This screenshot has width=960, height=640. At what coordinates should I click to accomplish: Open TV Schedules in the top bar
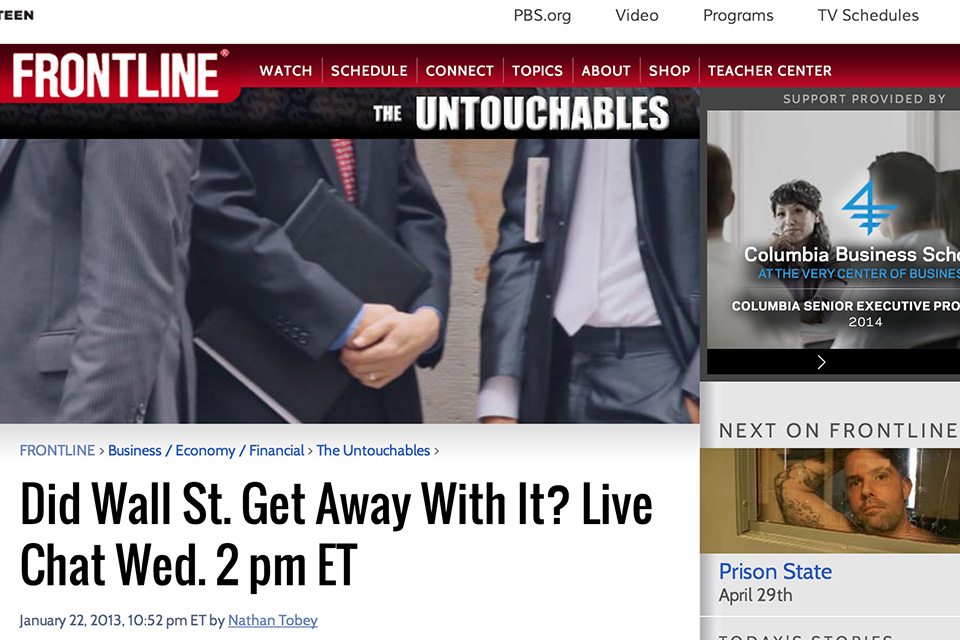[x=868, y=15]
